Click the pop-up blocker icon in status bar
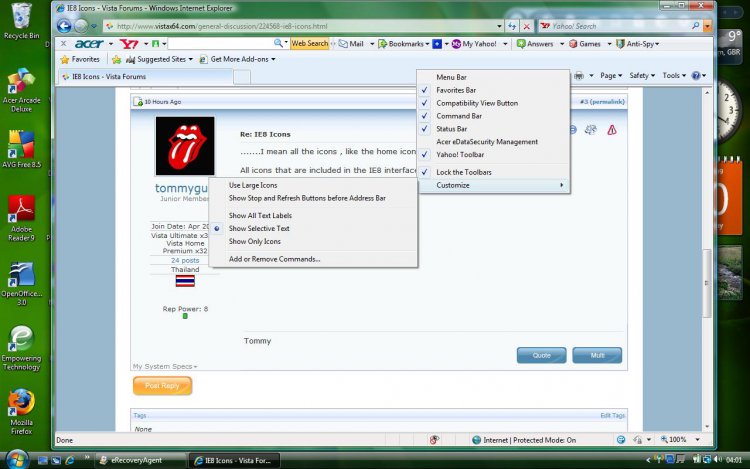Screen dimensions: 750x469 tap(434, 440)
